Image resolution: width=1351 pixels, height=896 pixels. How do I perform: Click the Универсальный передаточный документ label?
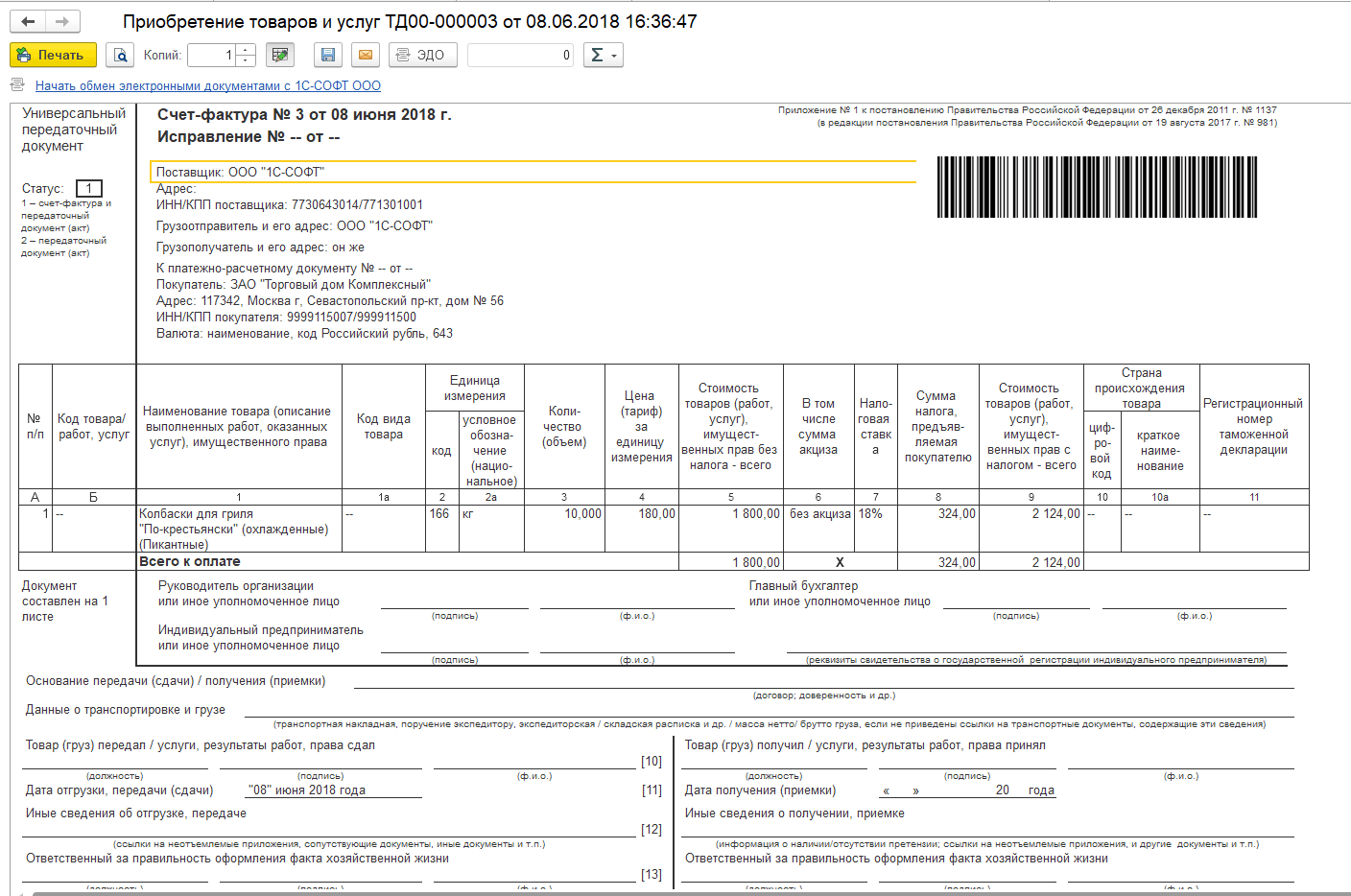coord(74,130)
